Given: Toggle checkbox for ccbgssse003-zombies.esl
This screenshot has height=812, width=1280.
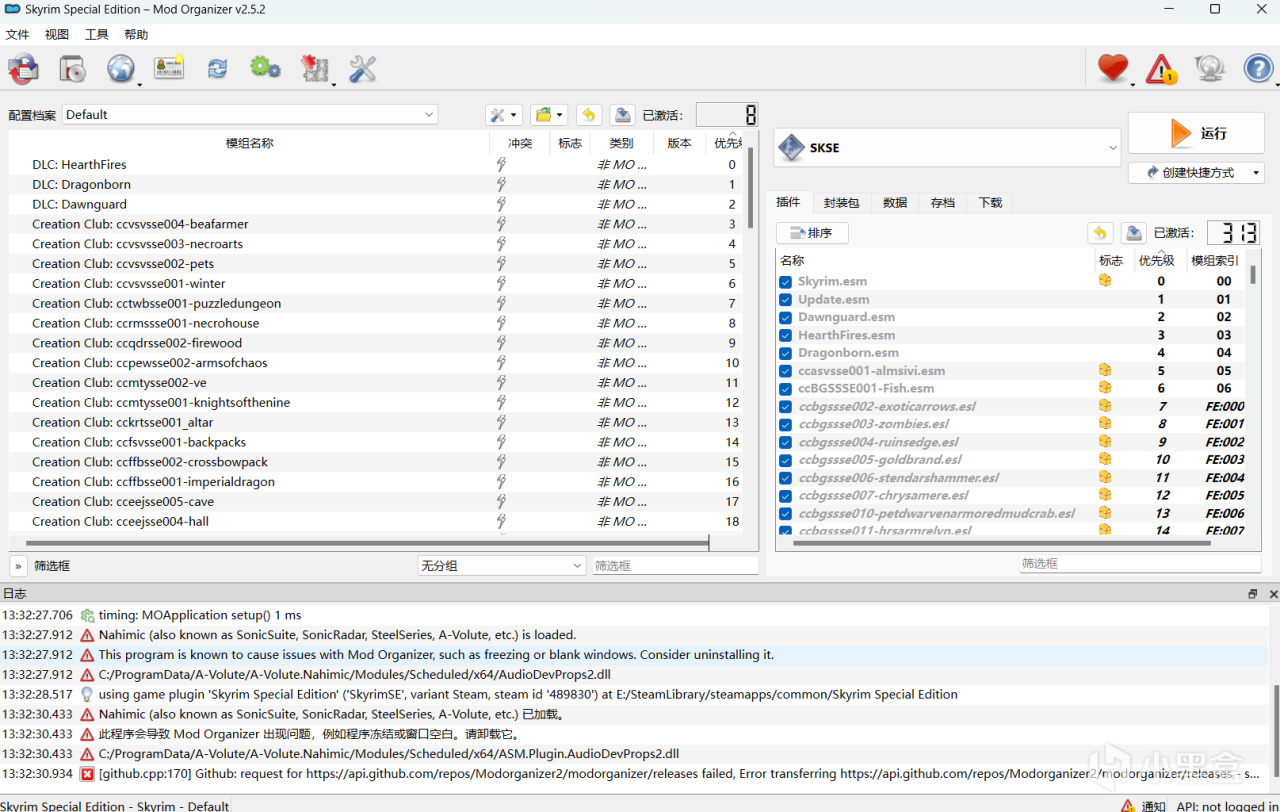Looking at the screenshot, I should [786, 425].
